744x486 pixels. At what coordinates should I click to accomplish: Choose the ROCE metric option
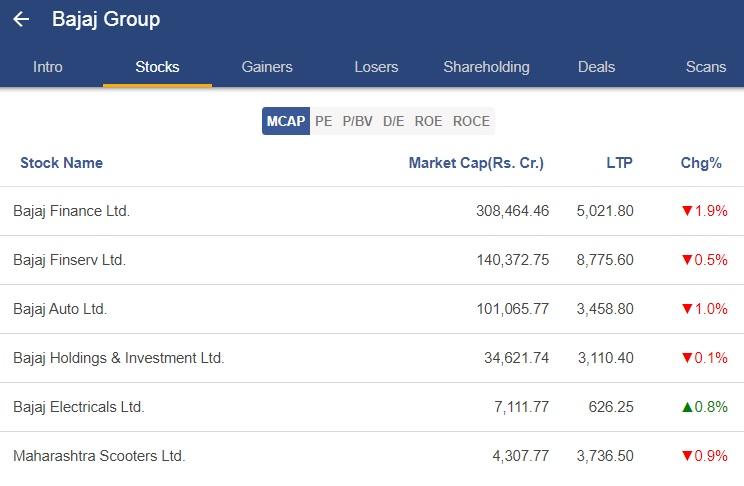[472, 121]
